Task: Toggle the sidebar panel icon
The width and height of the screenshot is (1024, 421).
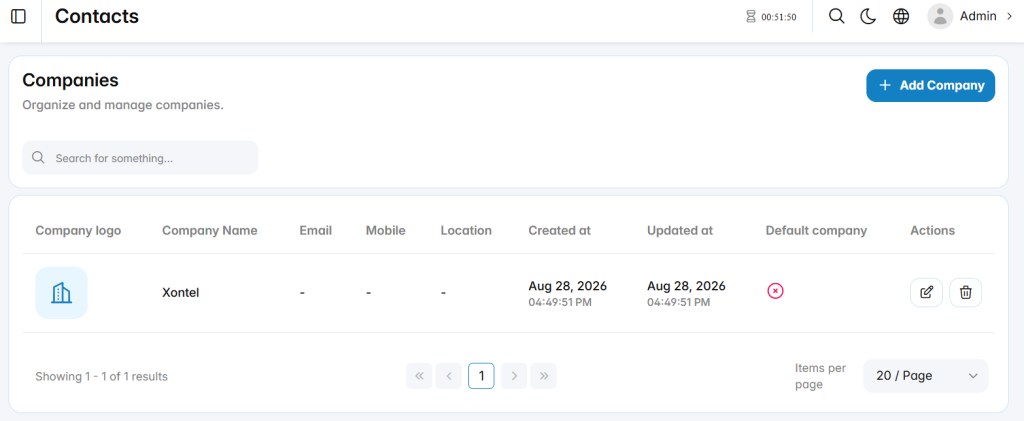Action: click(18, 16)
